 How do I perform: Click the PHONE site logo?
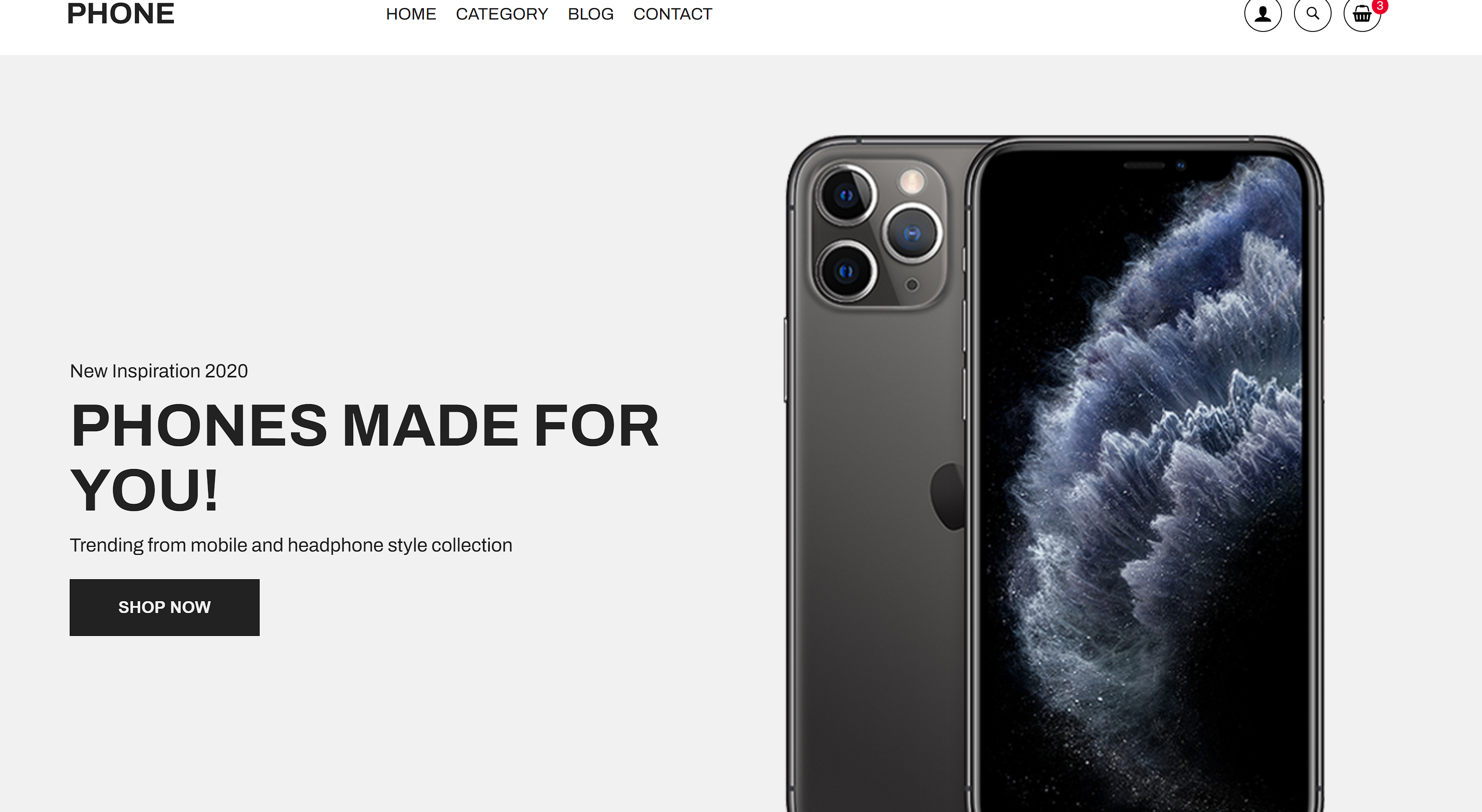120,13
